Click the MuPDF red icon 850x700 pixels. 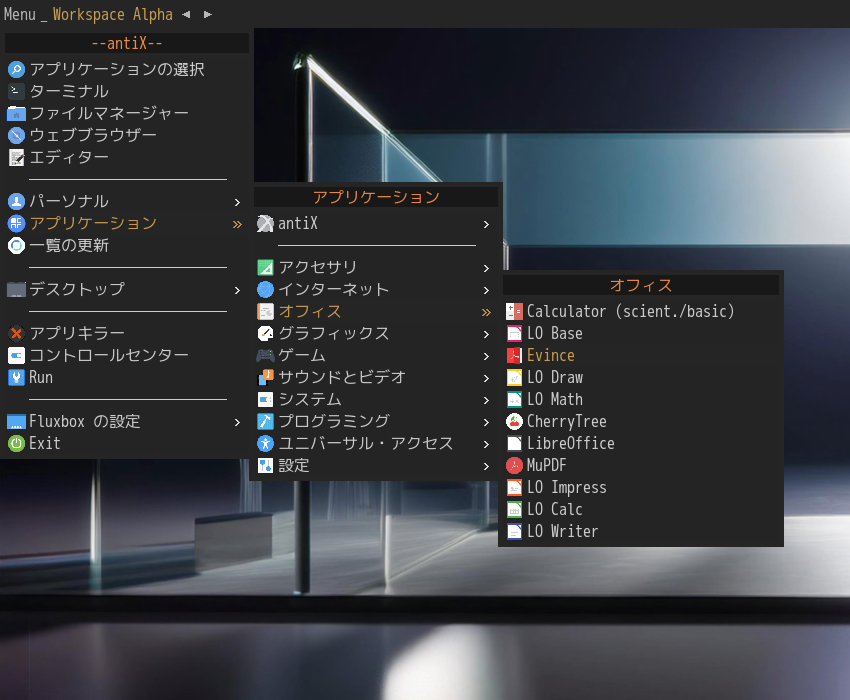514,465
